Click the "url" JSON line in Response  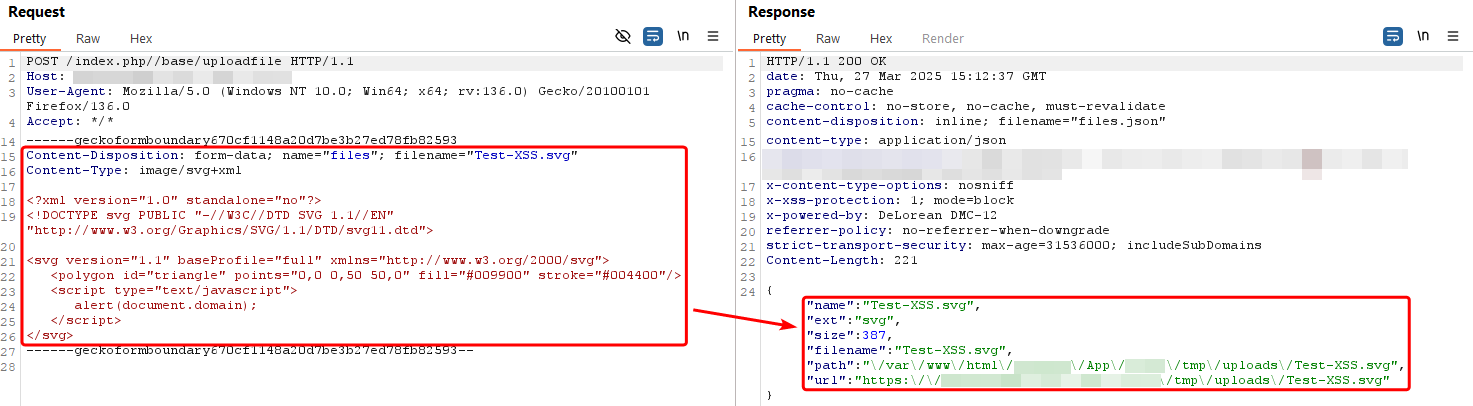tap(1099, 381)
